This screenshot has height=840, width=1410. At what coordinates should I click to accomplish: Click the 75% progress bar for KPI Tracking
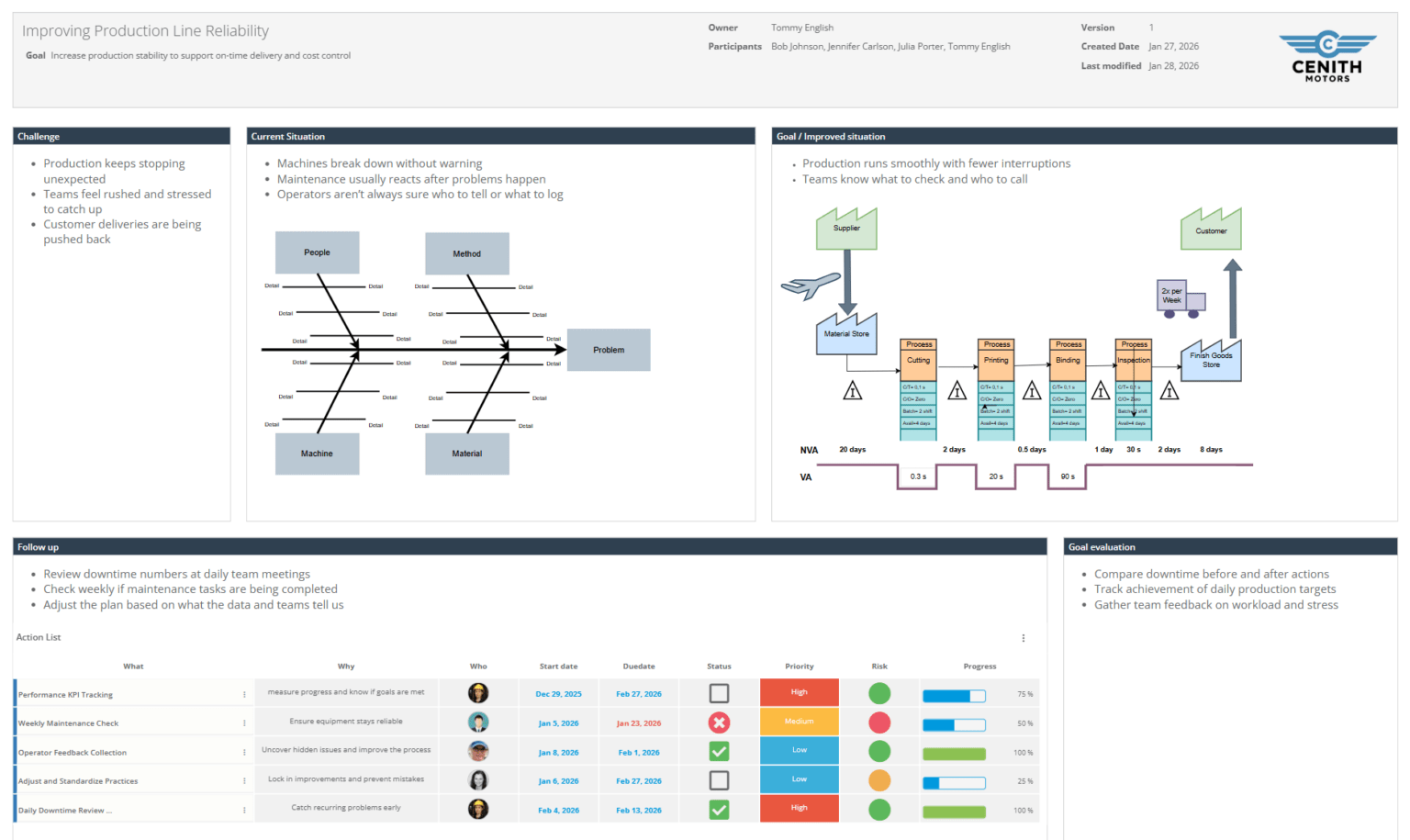(x=954, y=696)
